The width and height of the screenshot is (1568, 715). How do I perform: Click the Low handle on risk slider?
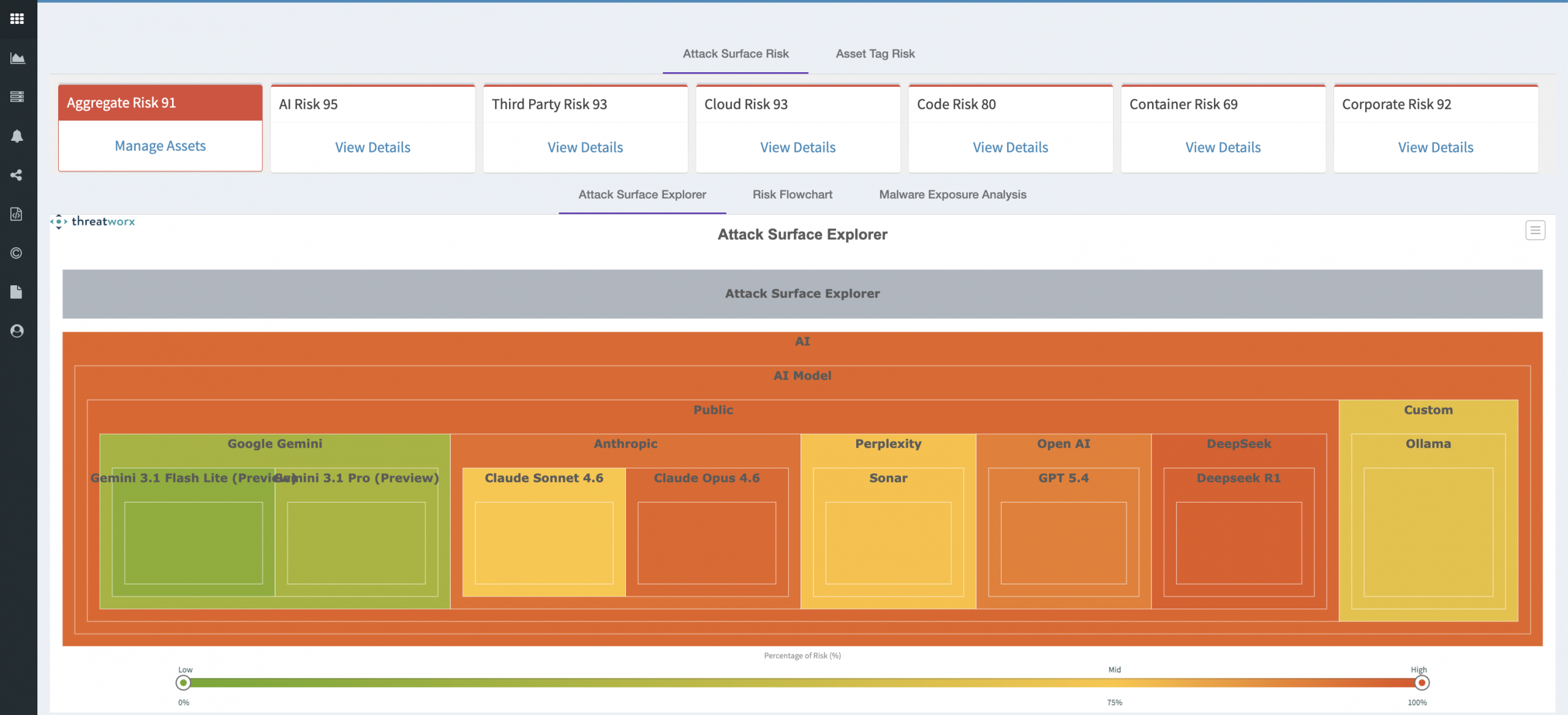coord(183,683)
